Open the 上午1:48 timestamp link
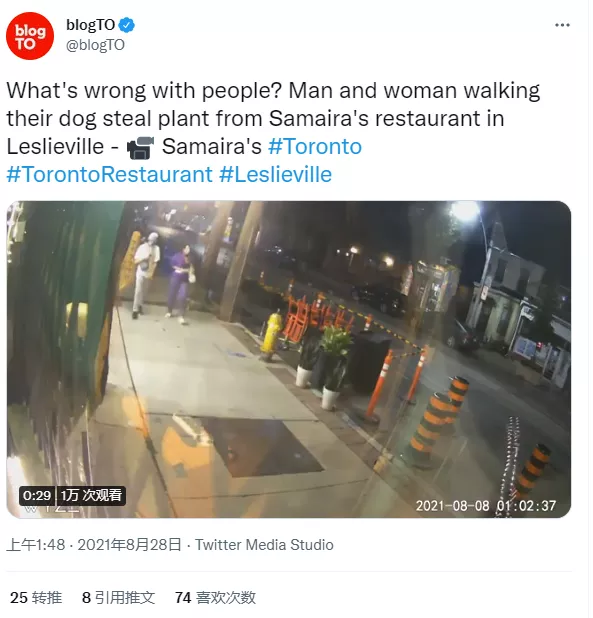593x618 pixels. pos(36,545)
